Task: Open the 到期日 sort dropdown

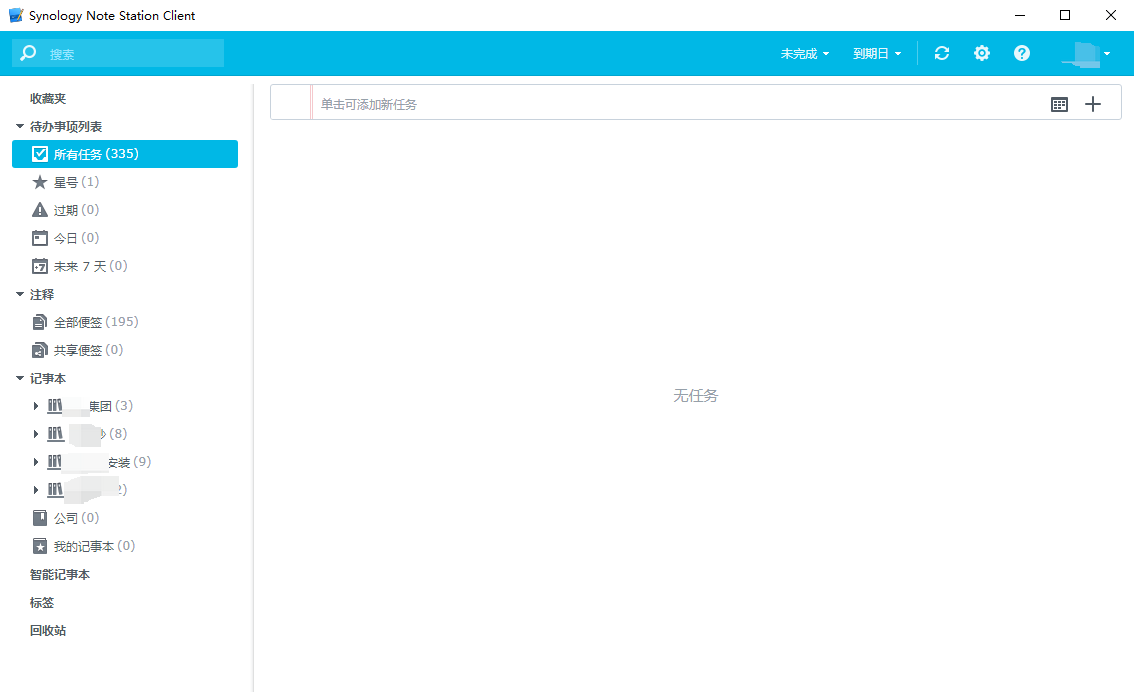Action: pyautogui.click(x=877, y=54)
